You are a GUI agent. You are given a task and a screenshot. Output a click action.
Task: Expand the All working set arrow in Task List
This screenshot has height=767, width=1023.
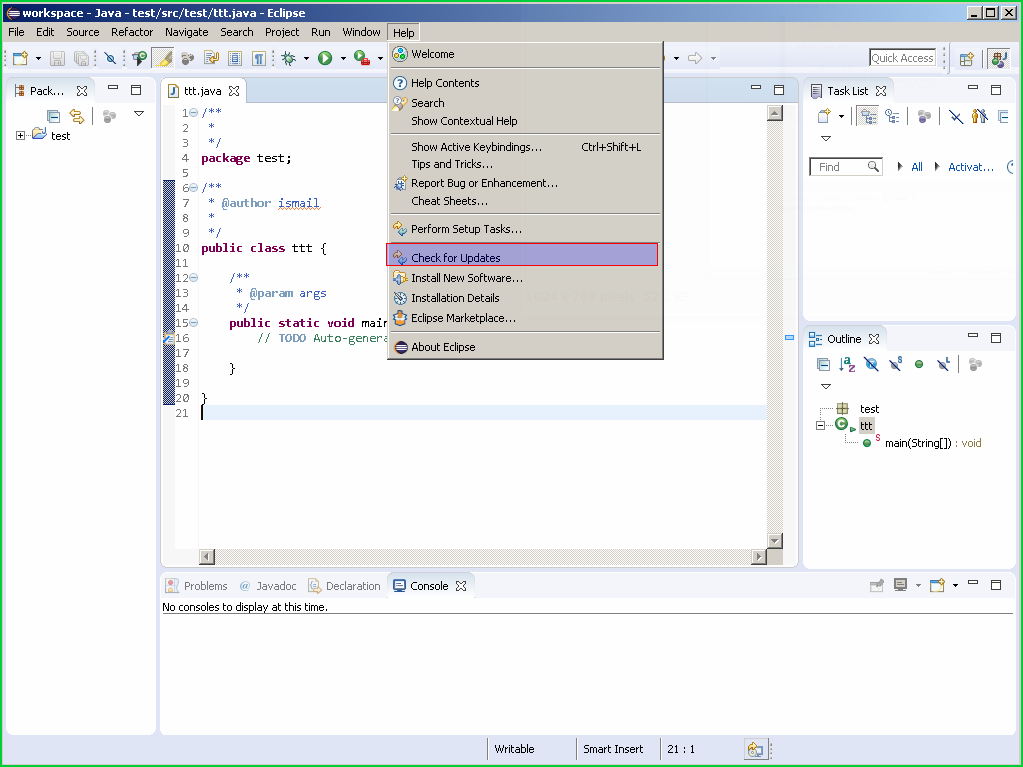coord(900,166)
